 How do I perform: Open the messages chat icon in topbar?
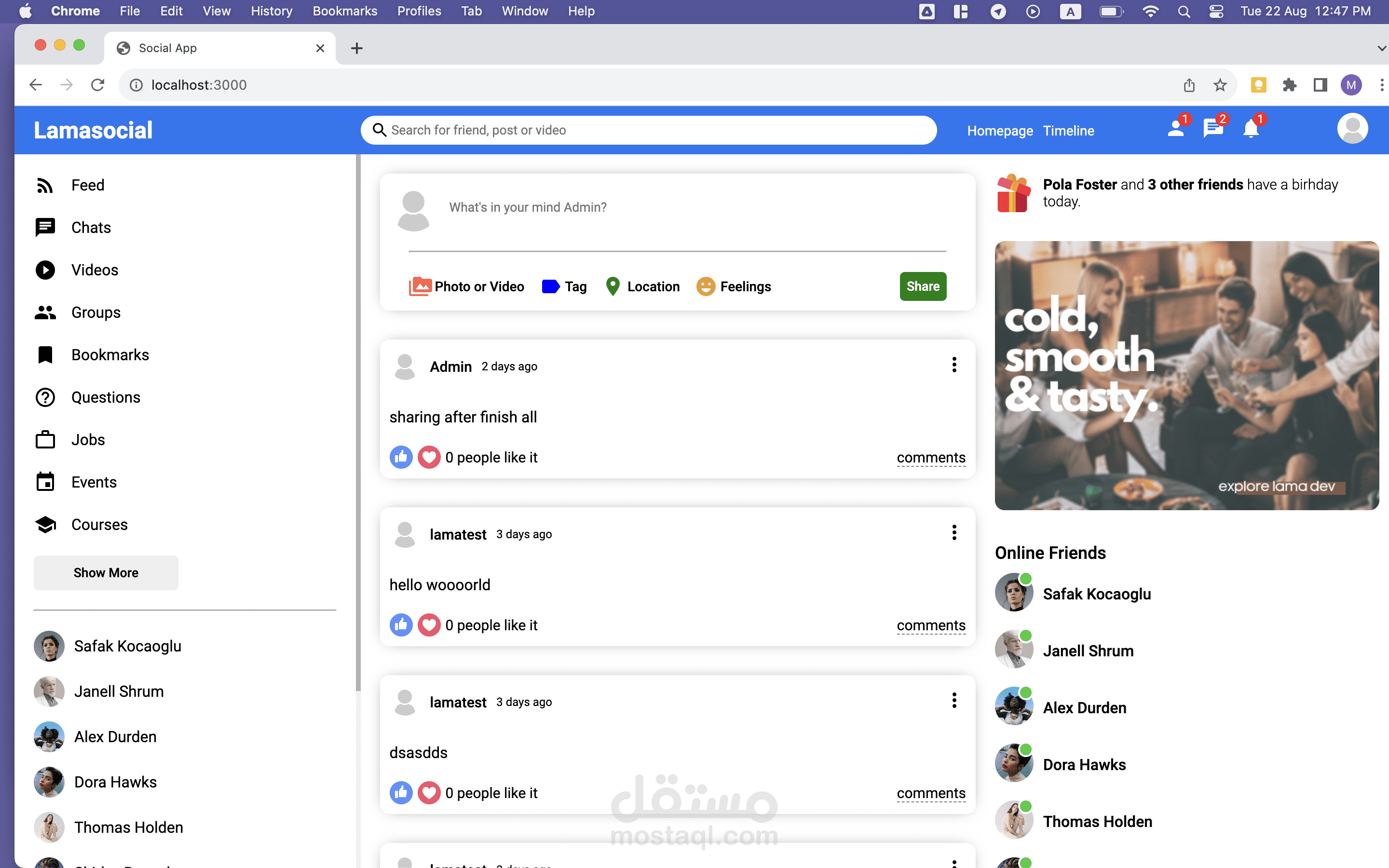[1213, 129]
